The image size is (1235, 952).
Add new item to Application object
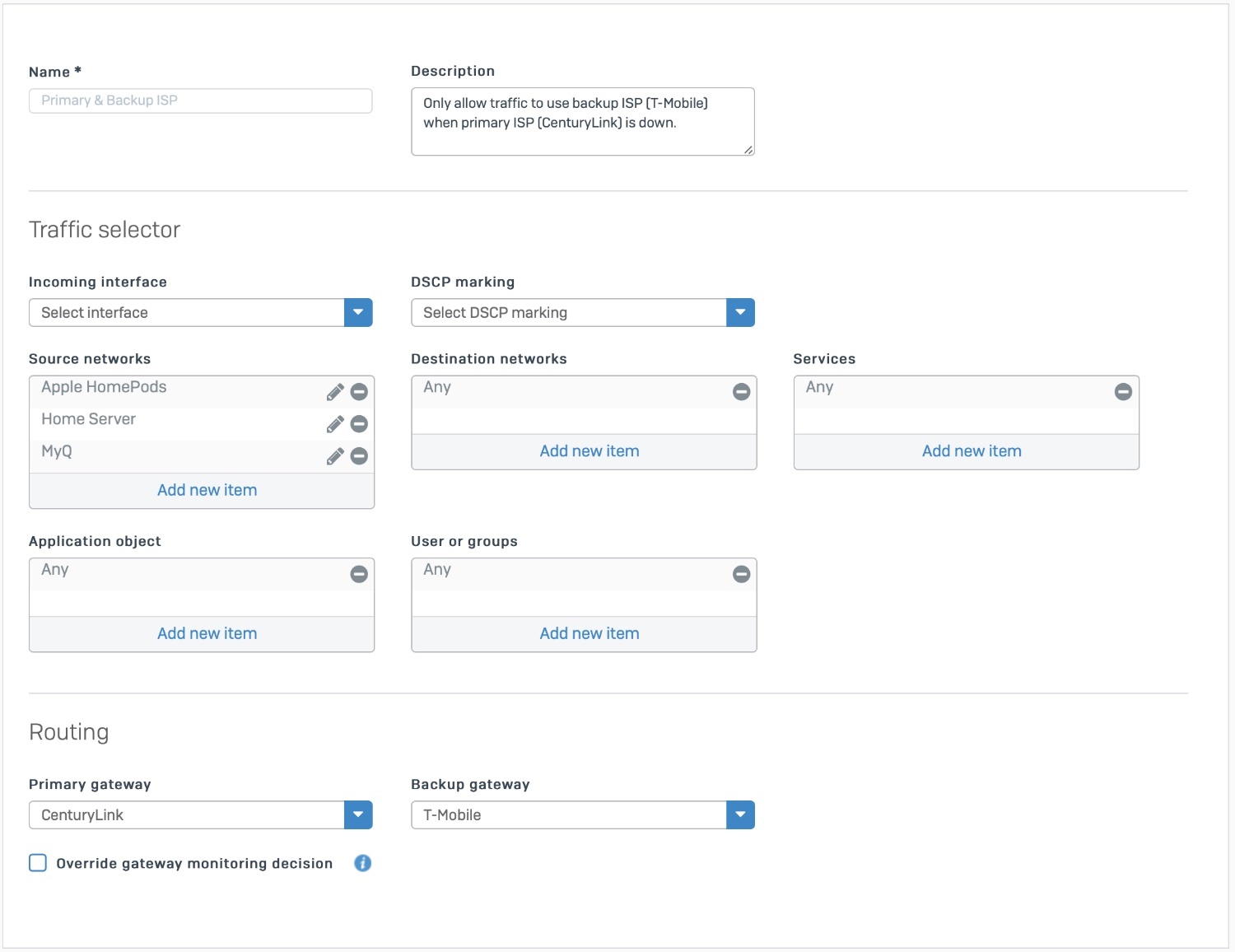tap(207, 633)
